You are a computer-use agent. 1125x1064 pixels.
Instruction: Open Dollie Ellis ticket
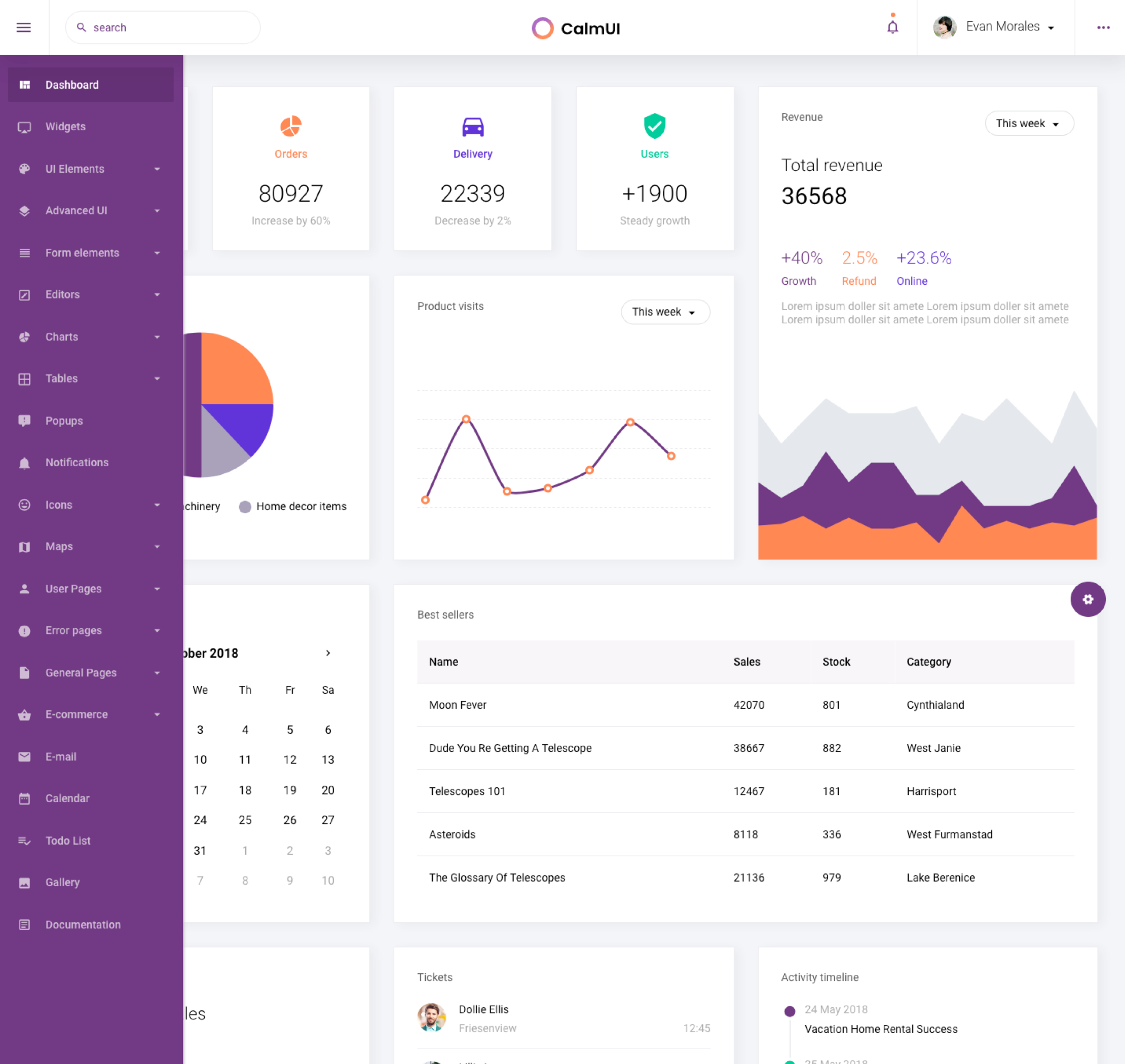(483, 1010)
